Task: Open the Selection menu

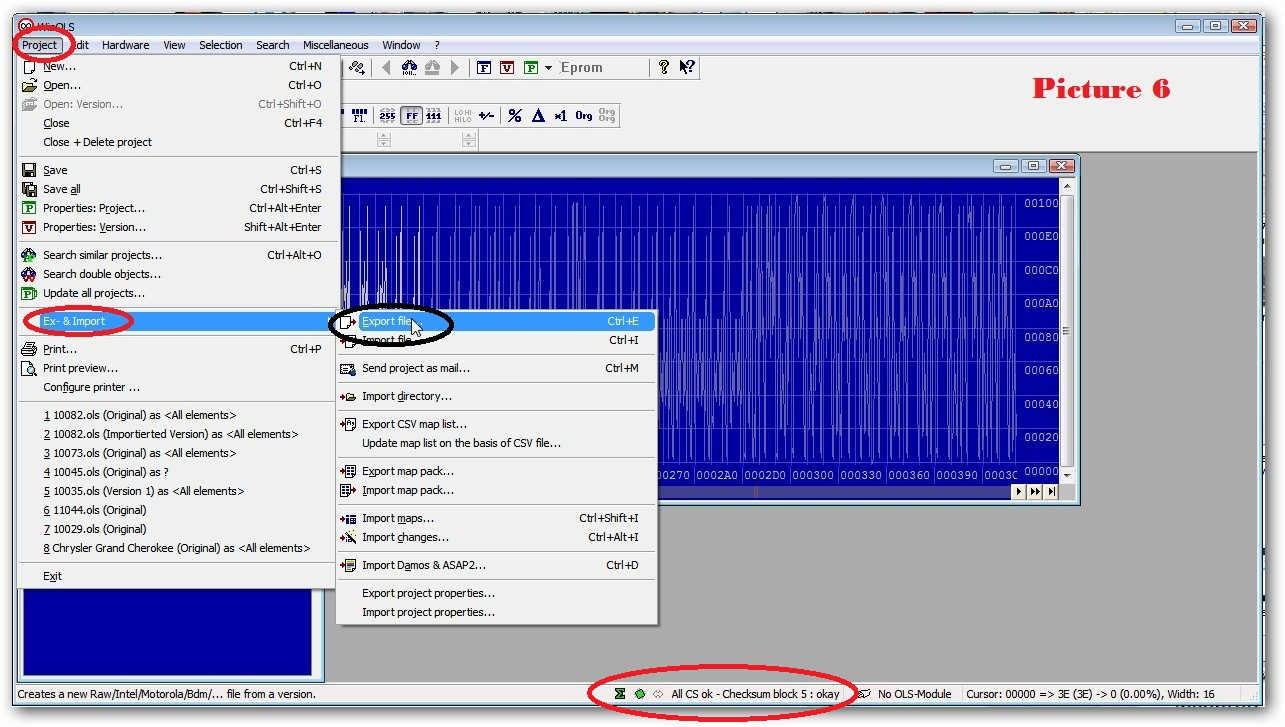Action: coord(221,45)
